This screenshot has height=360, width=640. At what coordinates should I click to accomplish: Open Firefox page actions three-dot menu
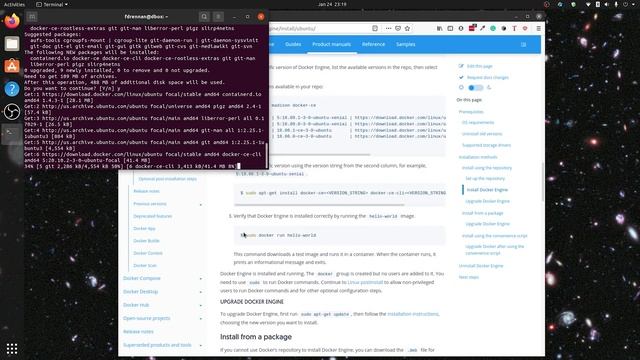[x=388, y=29]
